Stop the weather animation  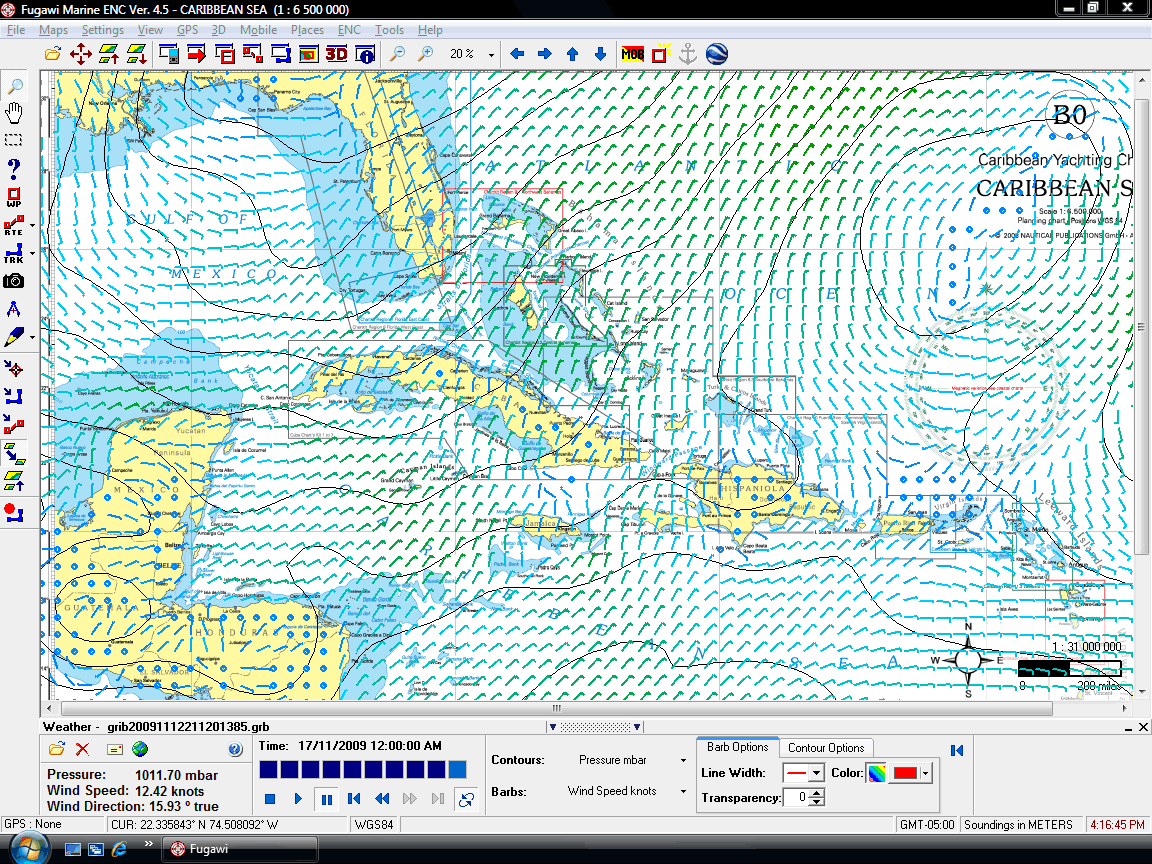(x=270, y=799)
